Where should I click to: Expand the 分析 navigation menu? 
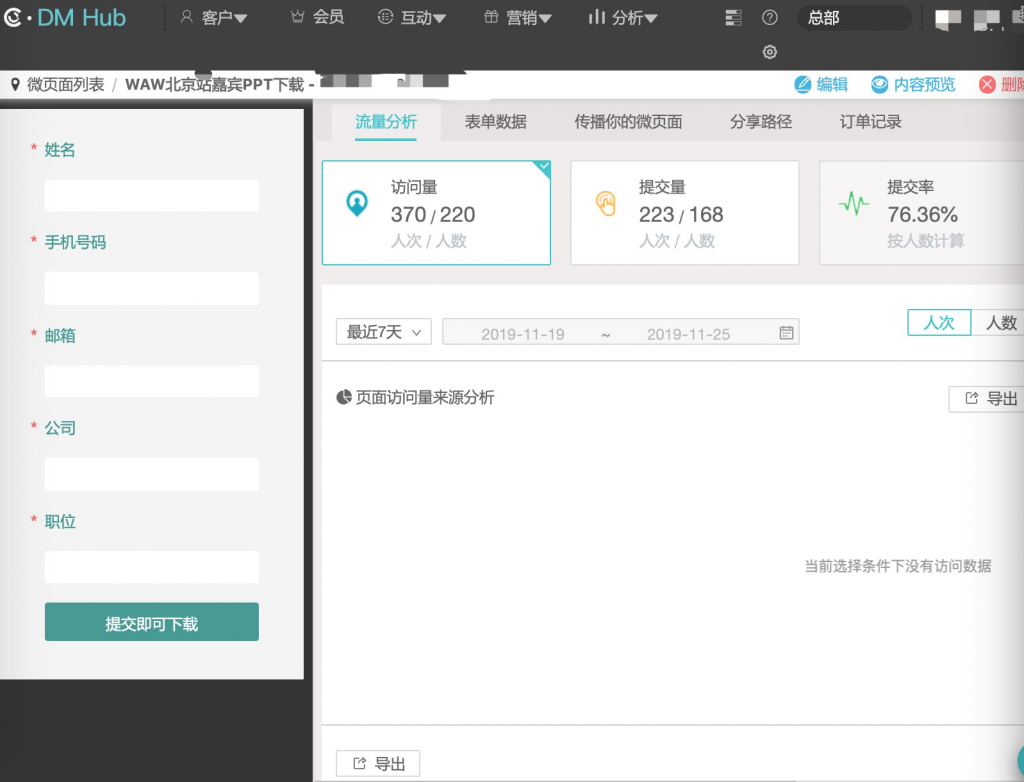point(623,17)
